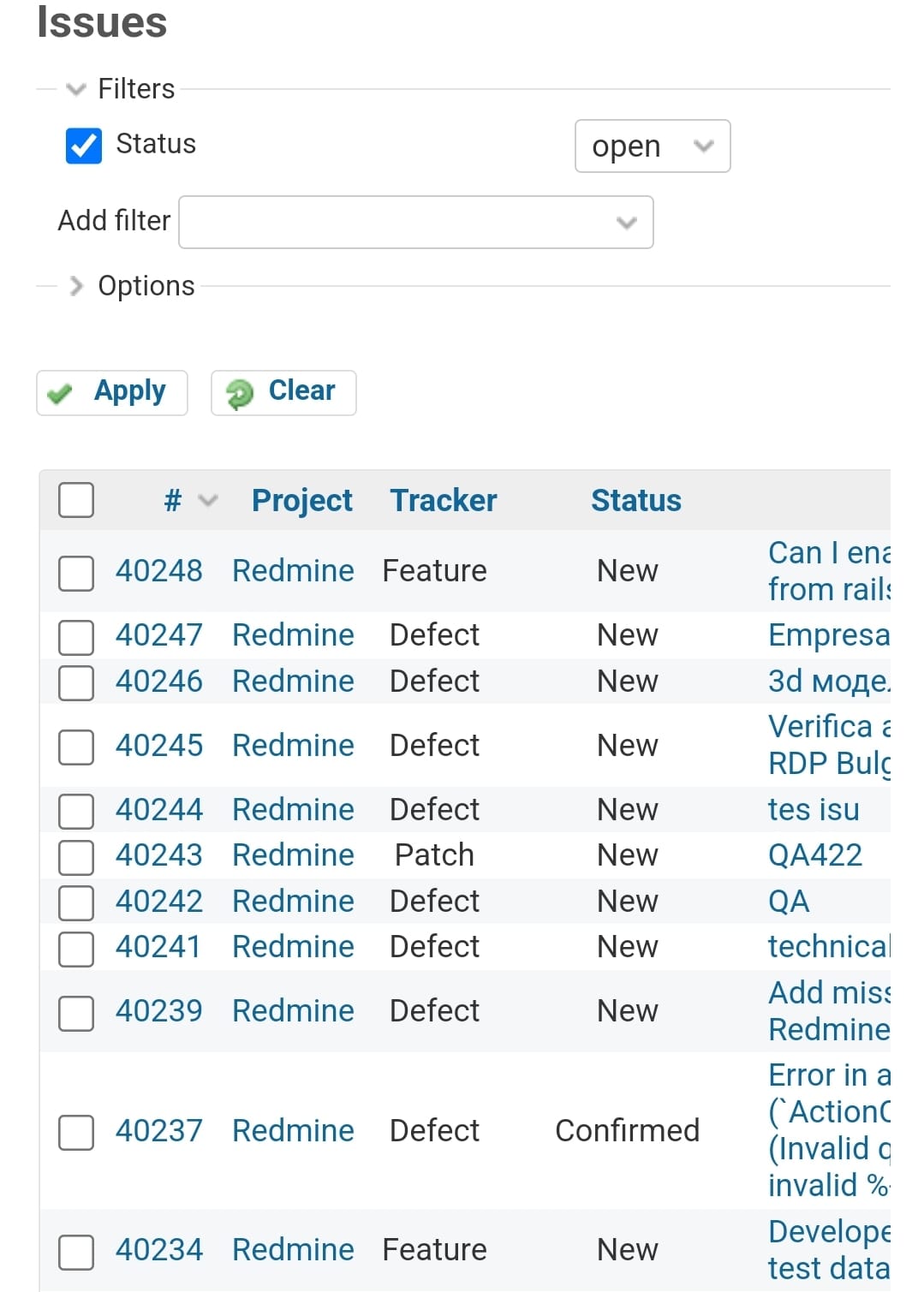Open the 'open' status dropdown

coord(653,146)
